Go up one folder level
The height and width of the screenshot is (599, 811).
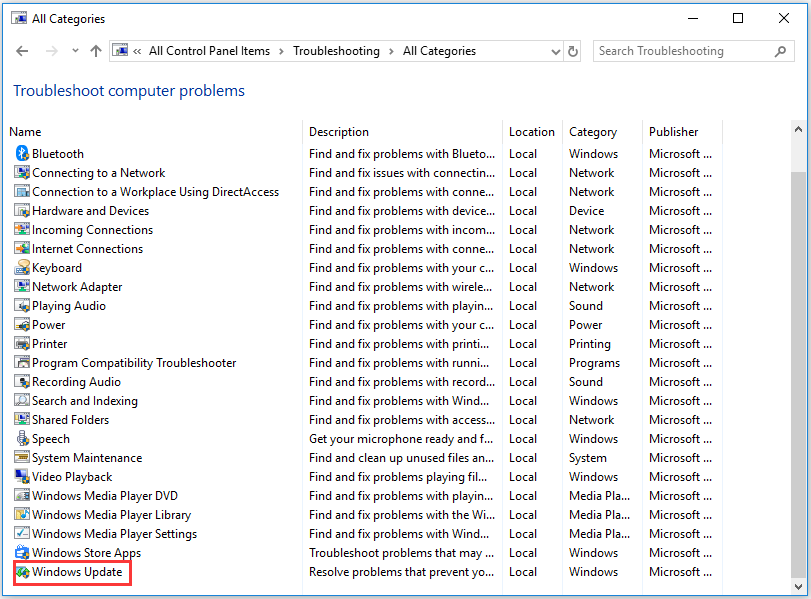click(x=96, y=51)
